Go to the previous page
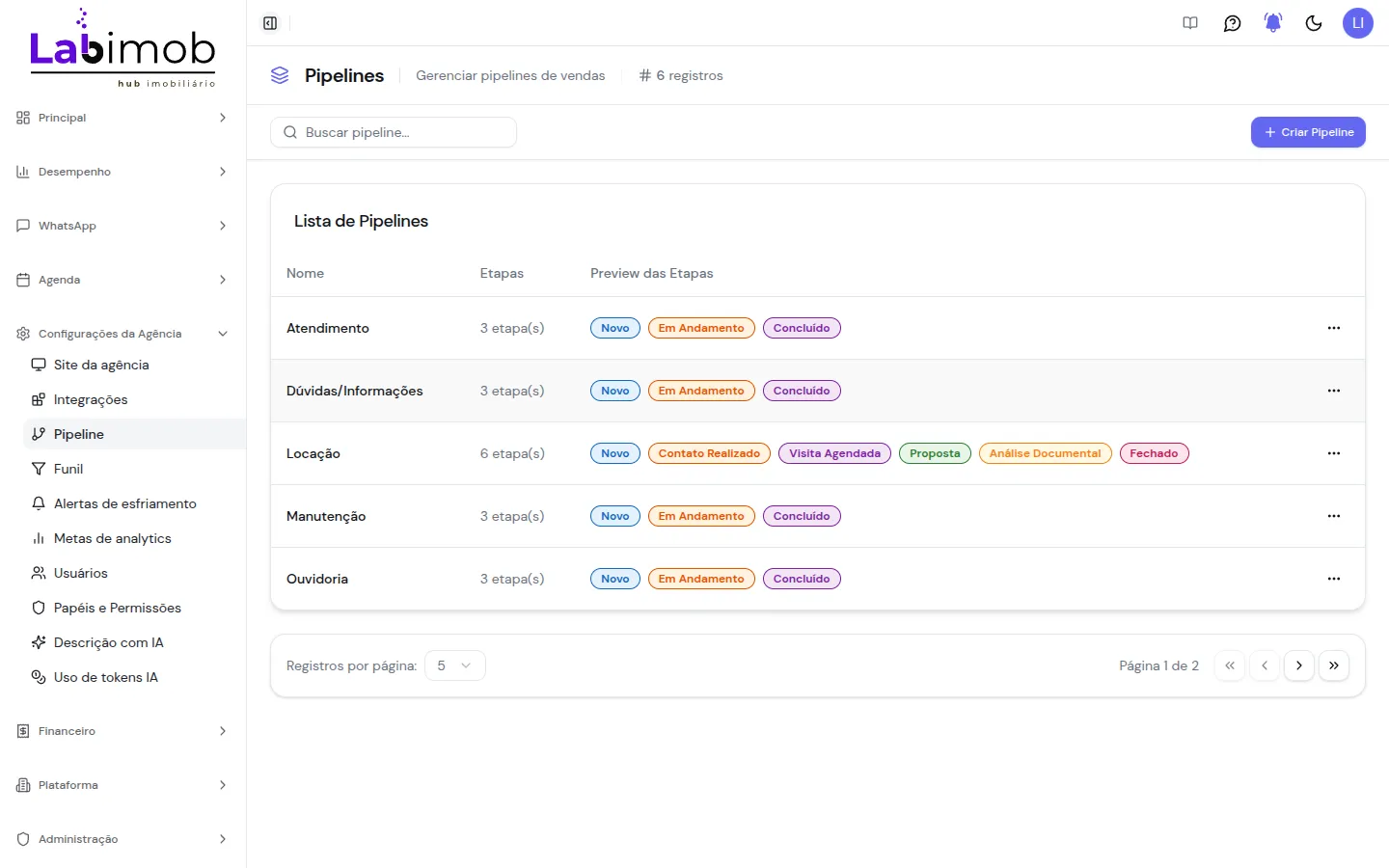This screenshot has height=868, width=1389. tap(1265, 665)
